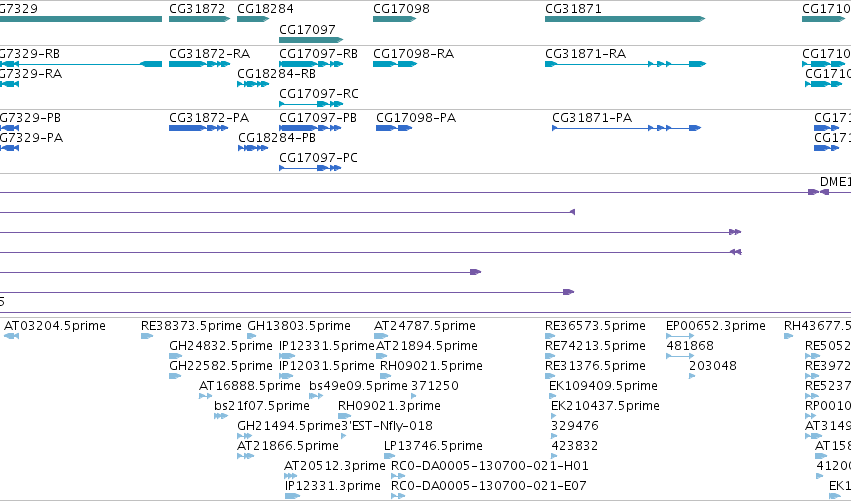Click the CG17097-RC transcript glyph
Viewport: 851px width, 501px height.
click(311, 104)
